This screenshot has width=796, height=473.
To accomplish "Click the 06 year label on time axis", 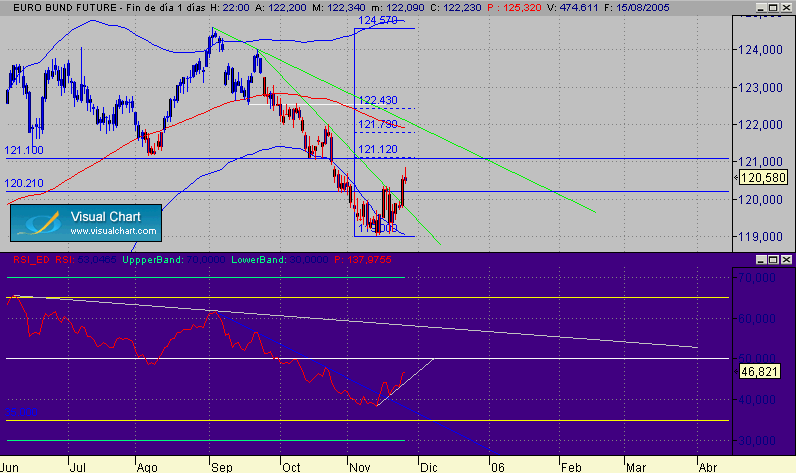I will 498,467.
